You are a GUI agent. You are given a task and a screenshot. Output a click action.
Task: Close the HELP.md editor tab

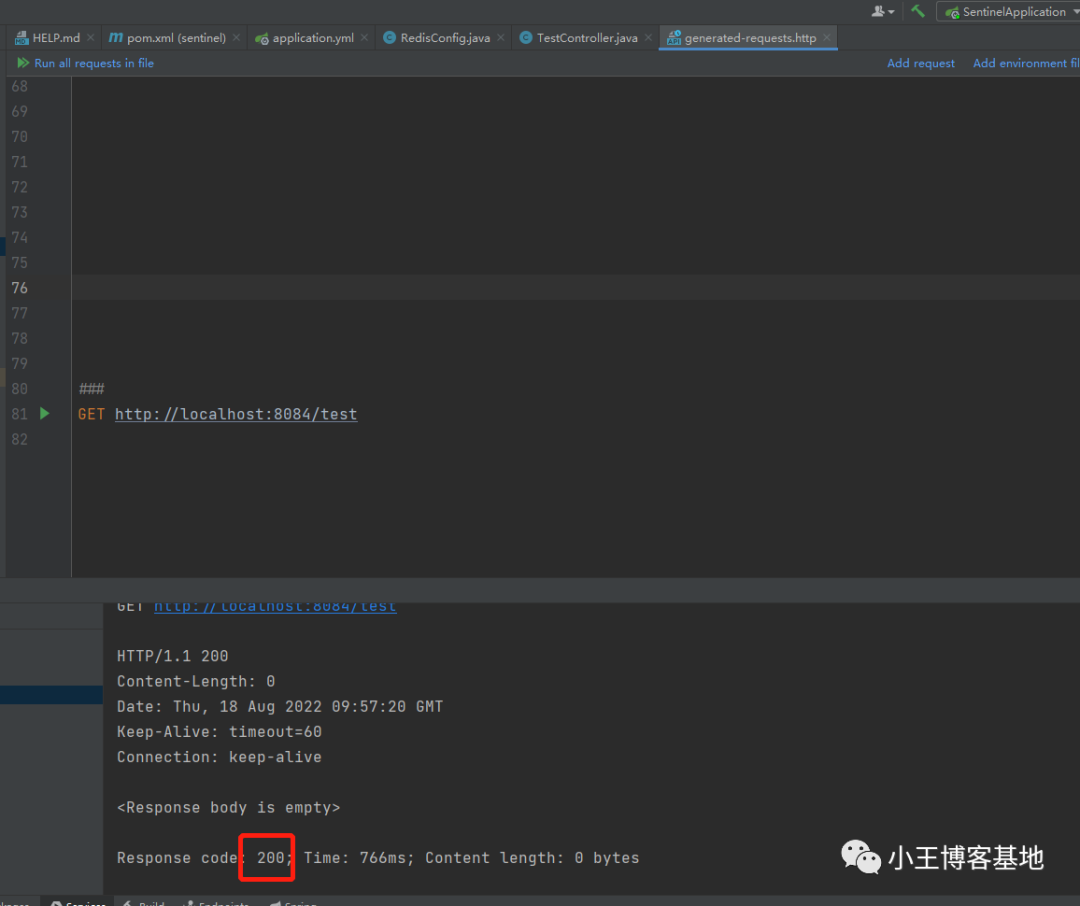91,38
